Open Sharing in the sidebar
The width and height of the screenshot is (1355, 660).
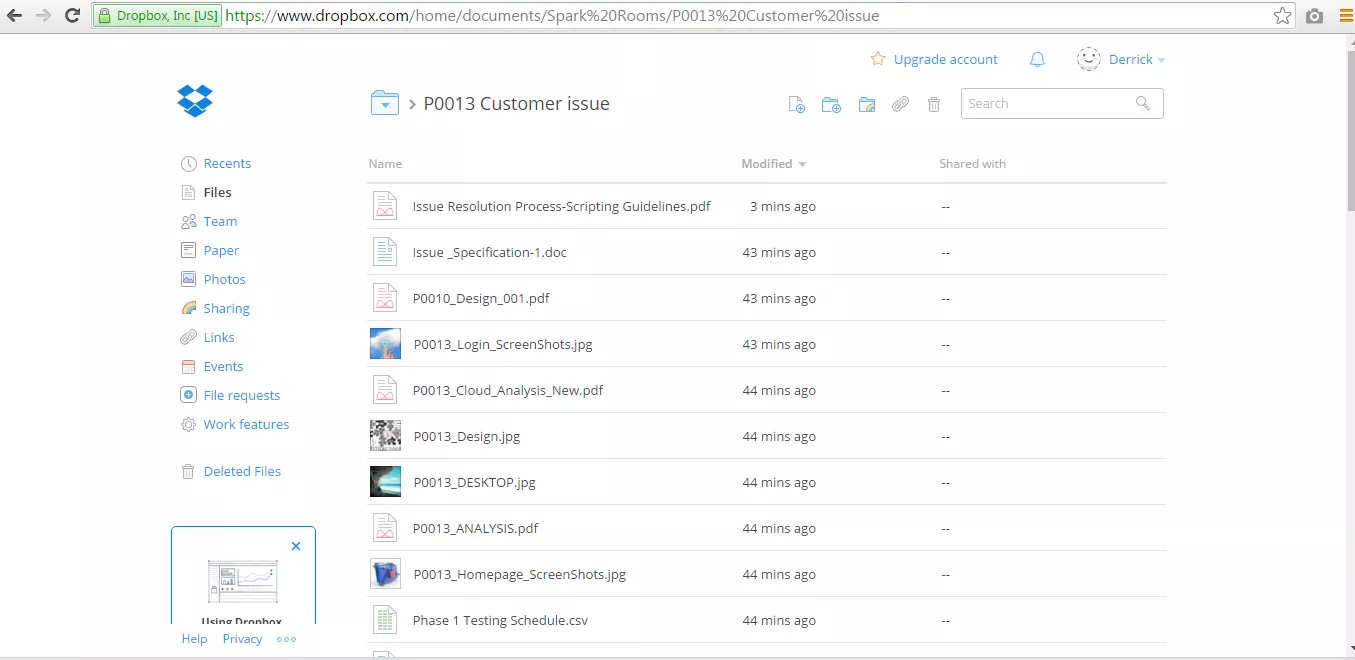226,309
